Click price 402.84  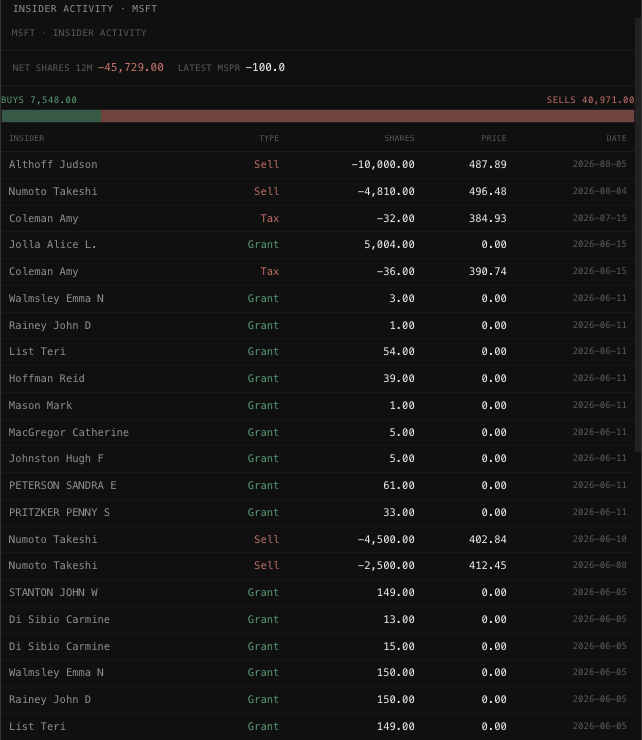coord(488,539)
